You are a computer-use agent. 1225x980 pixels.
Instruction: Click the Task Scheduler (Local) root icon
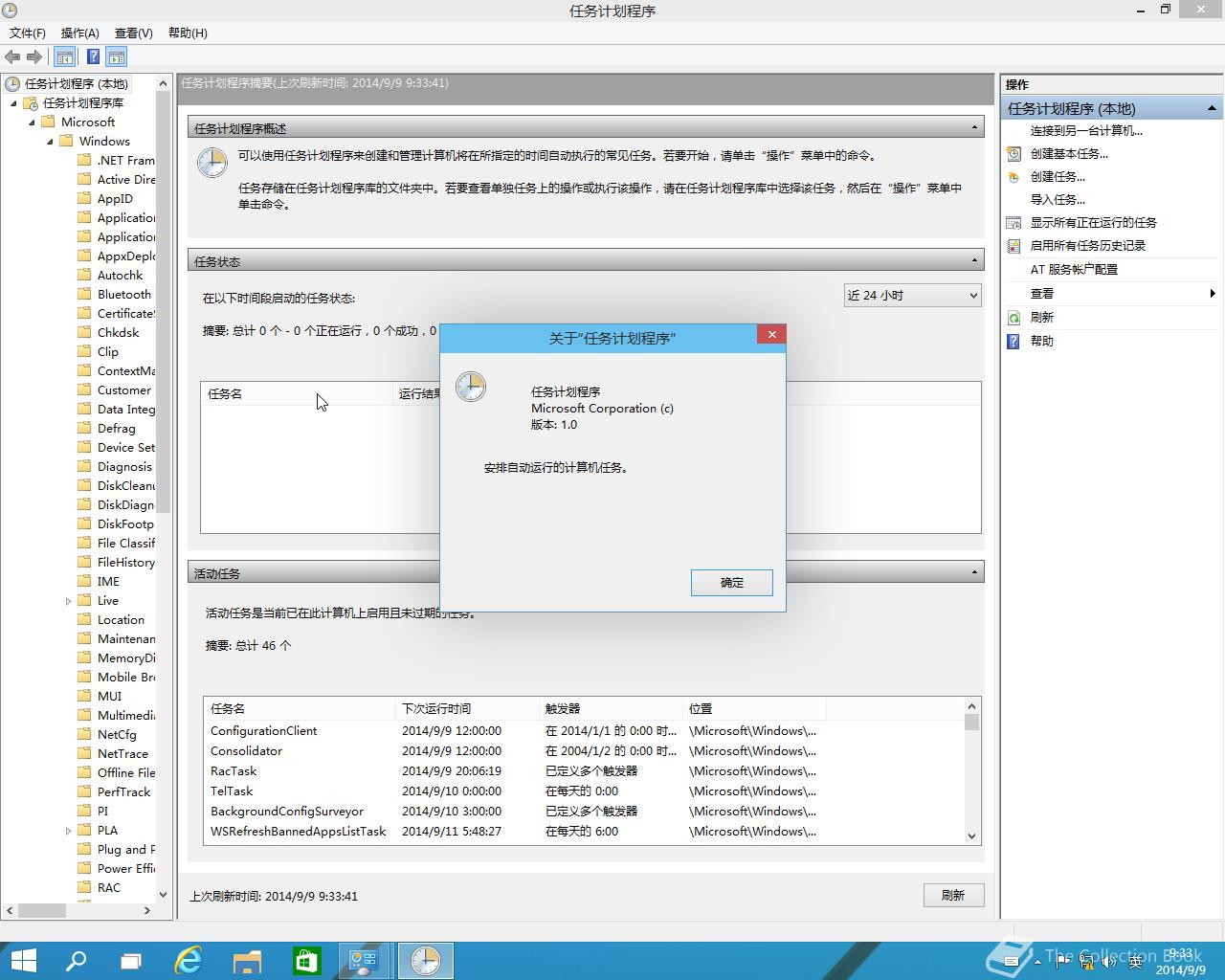(12, 83)
